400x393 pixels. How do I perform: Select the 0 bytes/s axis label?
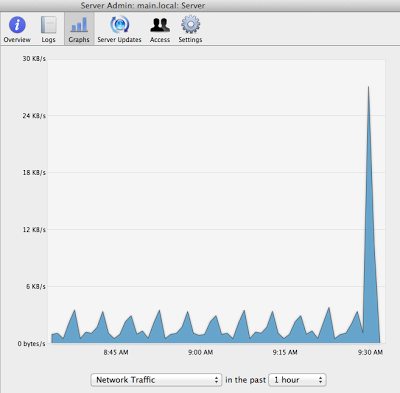pyautogui.click(x=32, y=343)
